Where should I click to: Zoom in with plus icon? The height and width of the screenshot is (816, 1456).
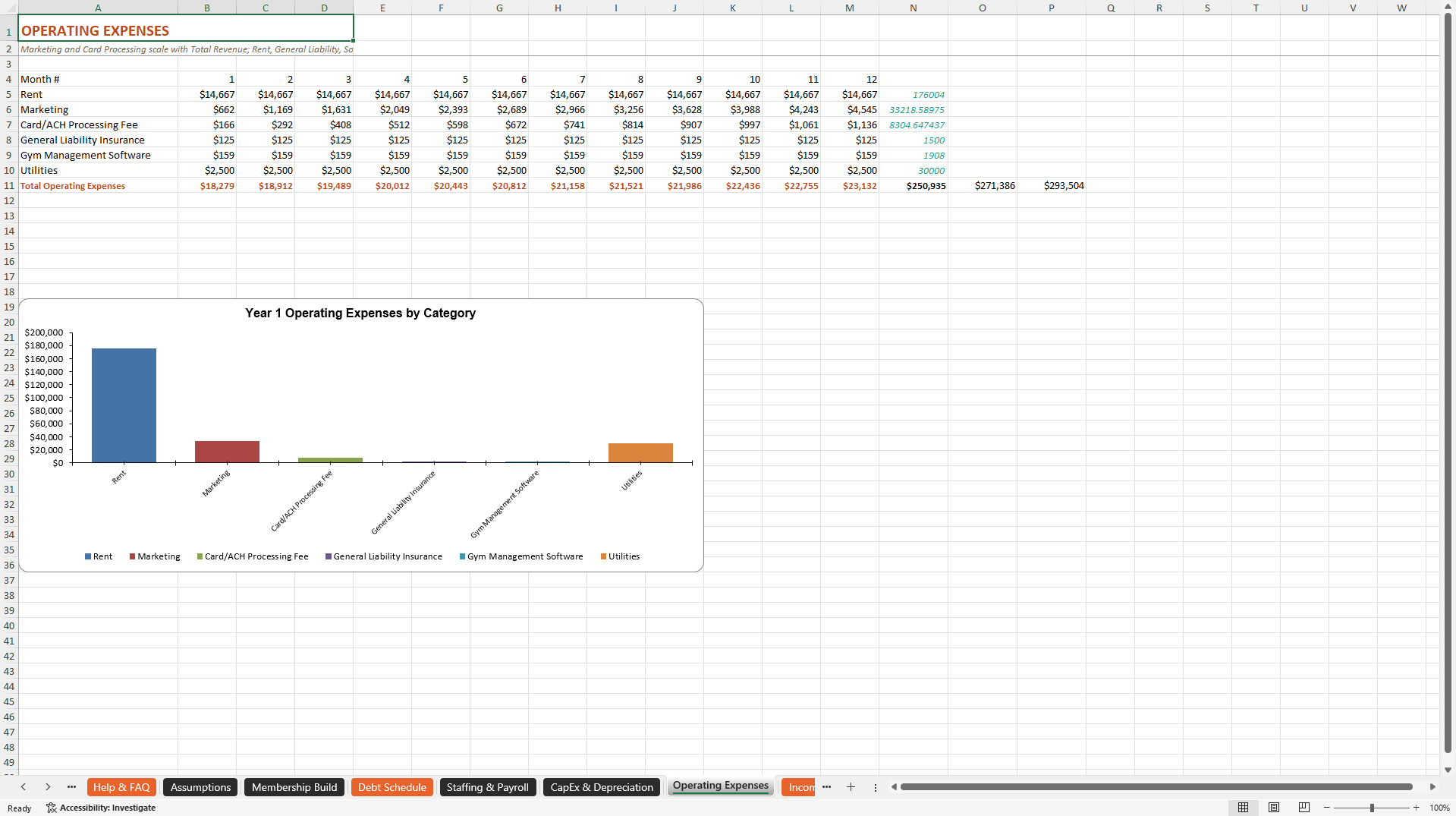click(1416, 808)
